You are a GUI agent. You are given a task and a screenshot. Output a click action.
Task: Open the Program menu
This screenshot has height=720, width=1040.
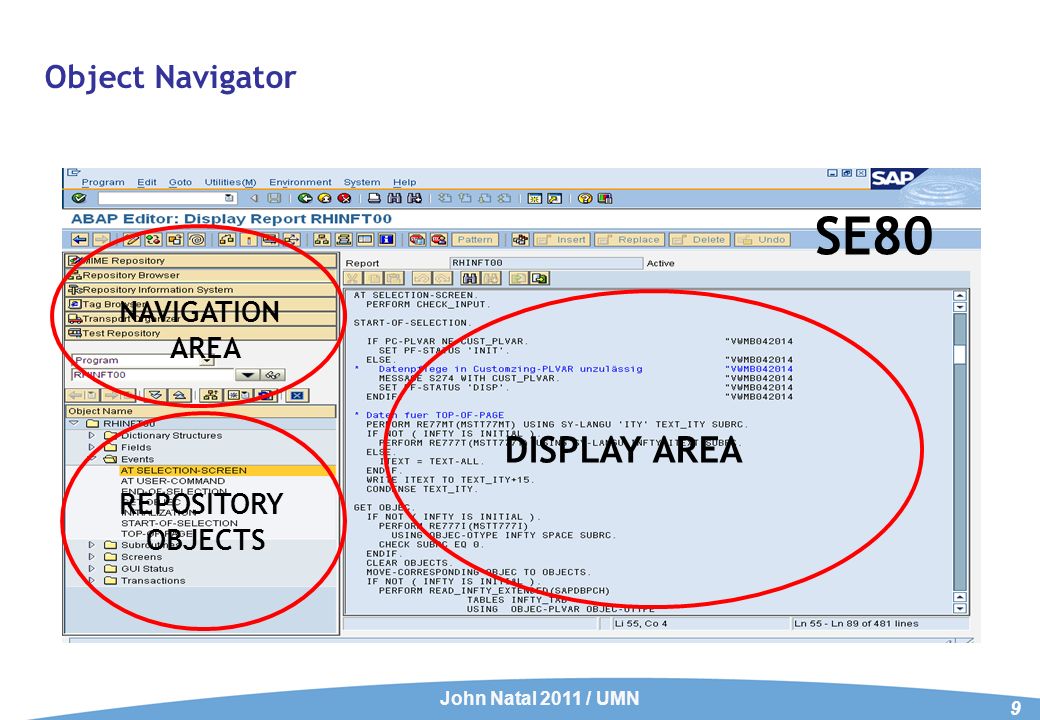click(x=103, y=182)
